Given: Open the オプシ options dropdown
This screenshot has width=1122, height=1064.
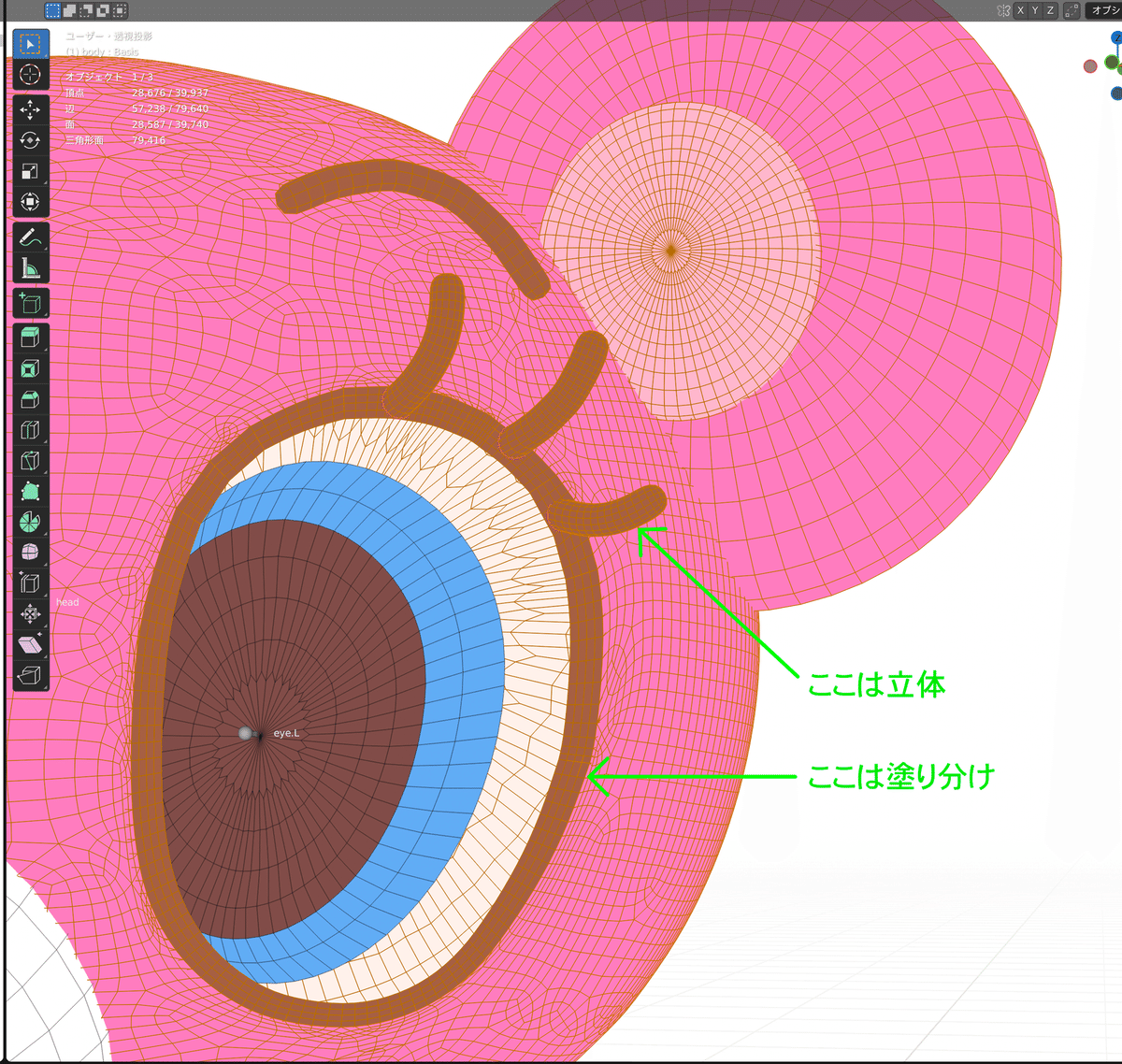Looking at the screenshot, I should [1103, 10].
